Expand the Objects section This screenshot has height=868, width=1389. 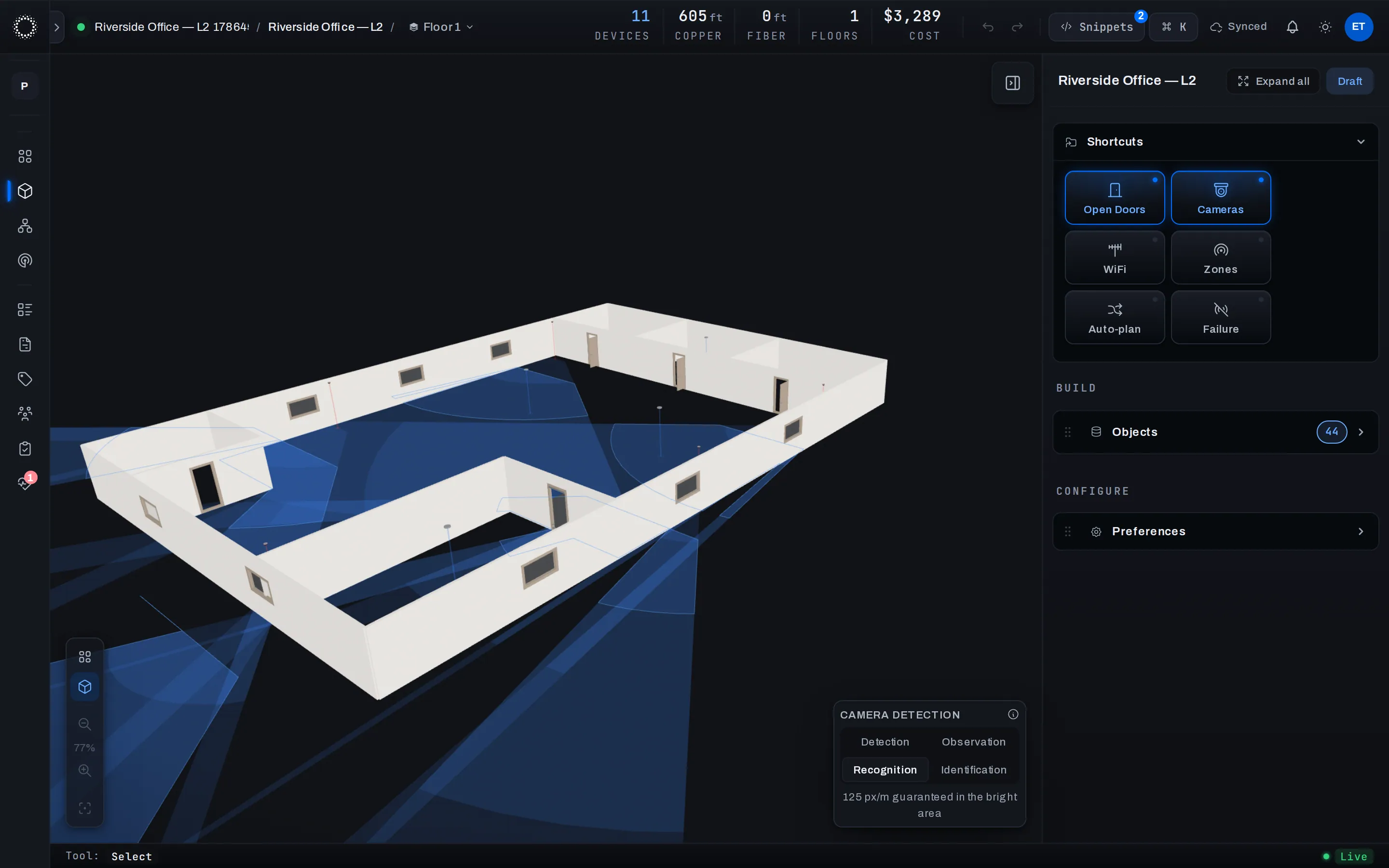pos(1216,432)
